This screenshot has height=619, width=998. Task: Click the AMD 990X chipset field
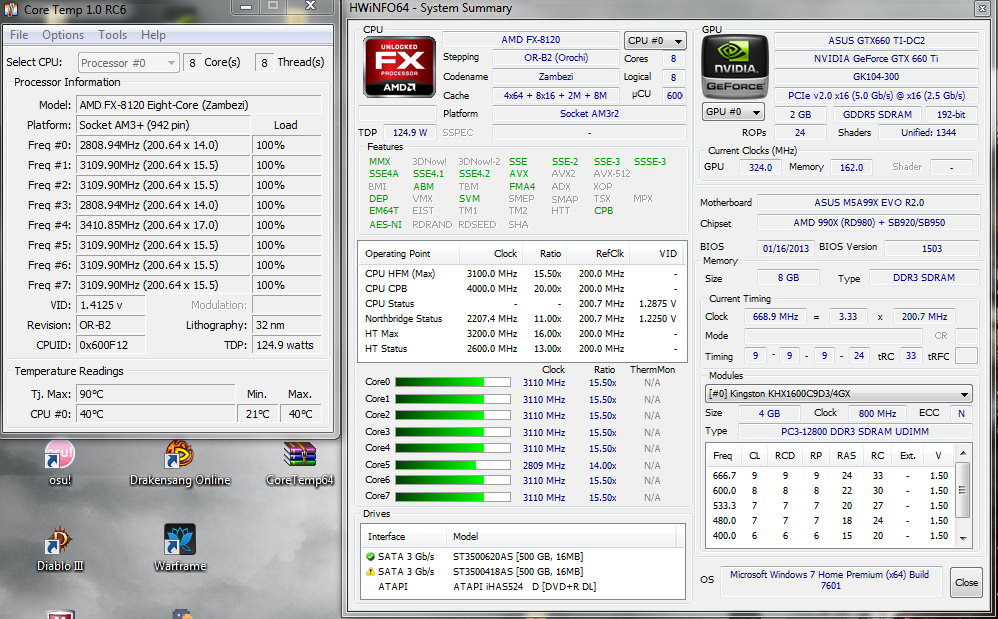pos(869,223)
